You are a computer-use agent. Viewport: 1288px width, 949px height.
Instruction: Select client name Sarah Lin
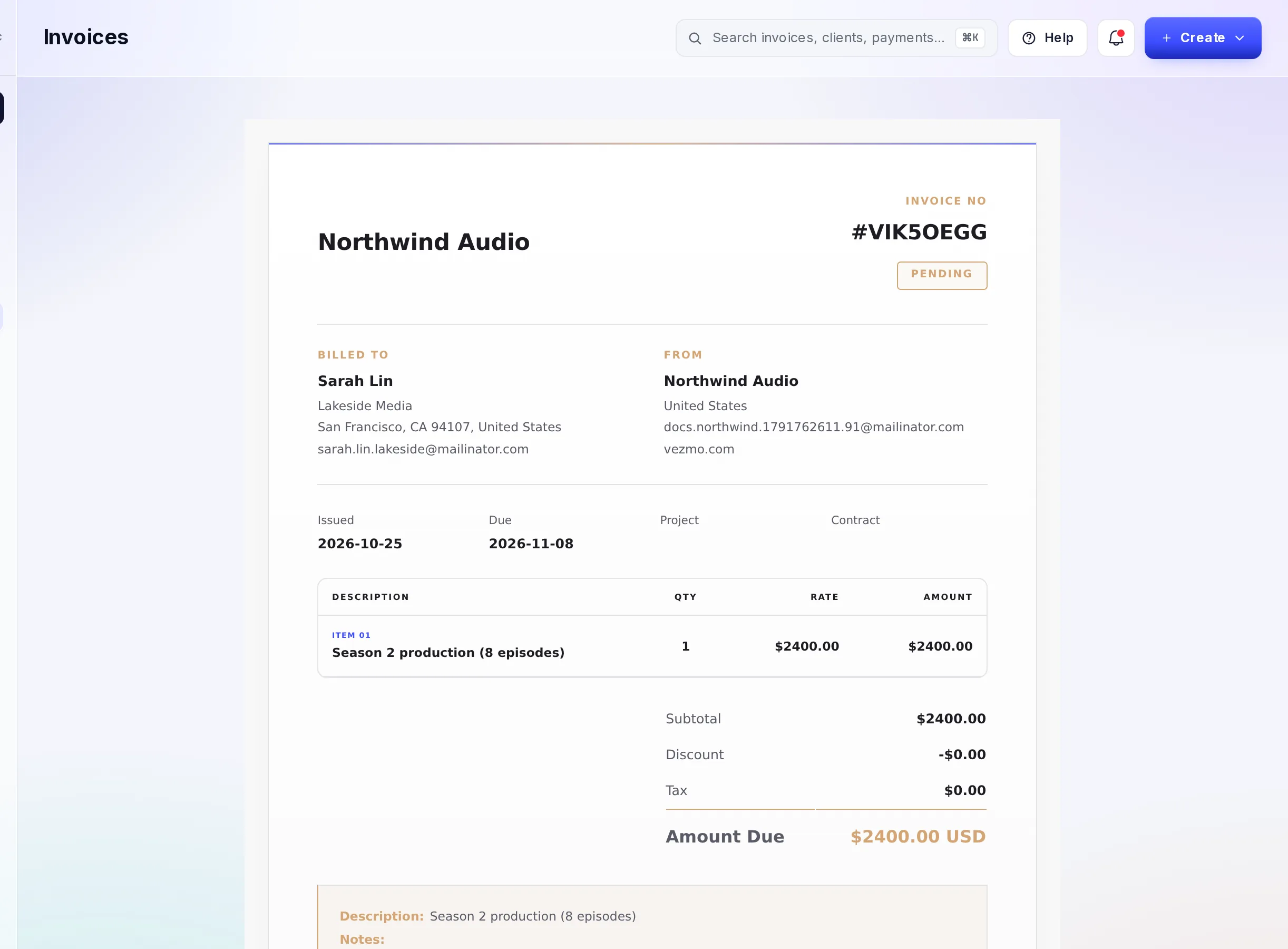pyautogui.click(x=355, y=381)
